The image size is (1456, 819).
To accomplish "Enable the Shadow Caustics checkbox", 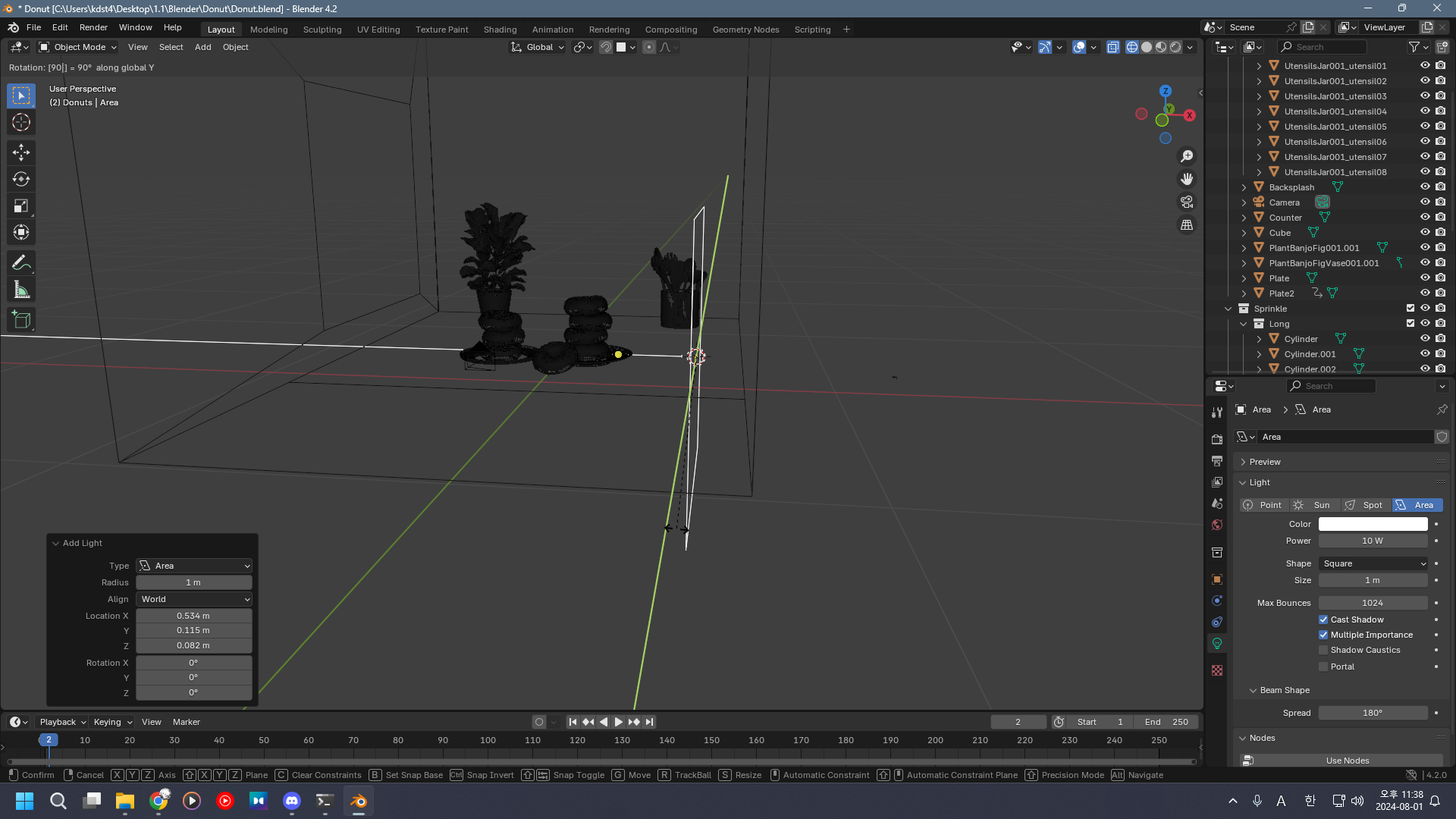I will 1323,650.
